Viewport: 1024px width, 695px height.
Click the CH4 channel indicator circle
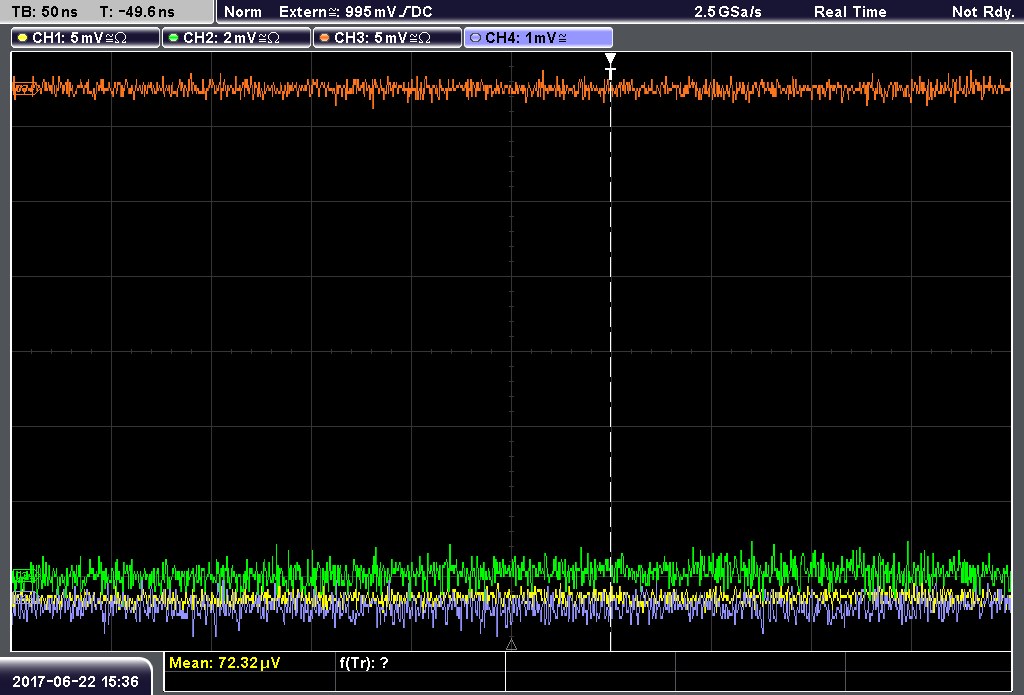pyautogui.click(x=475, y=38)
